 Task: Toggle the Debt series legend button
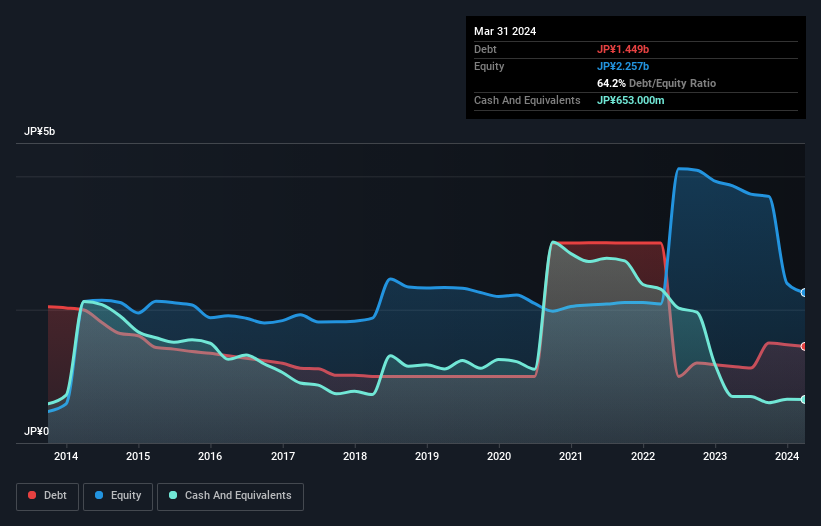(48, 496)
